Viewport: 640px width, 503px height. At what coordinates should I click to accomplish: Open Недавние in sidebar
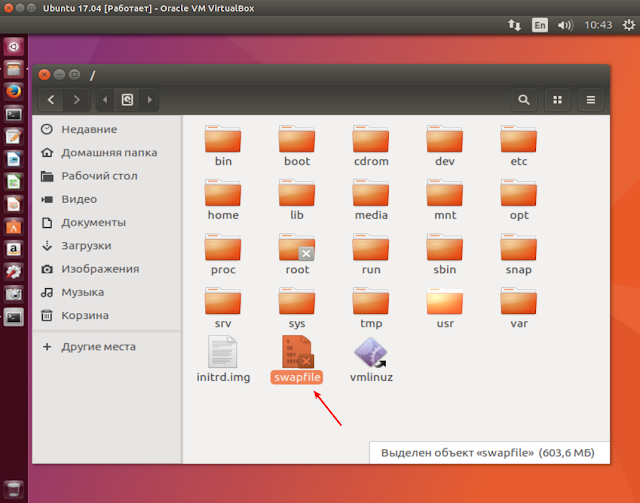[107, 129]
